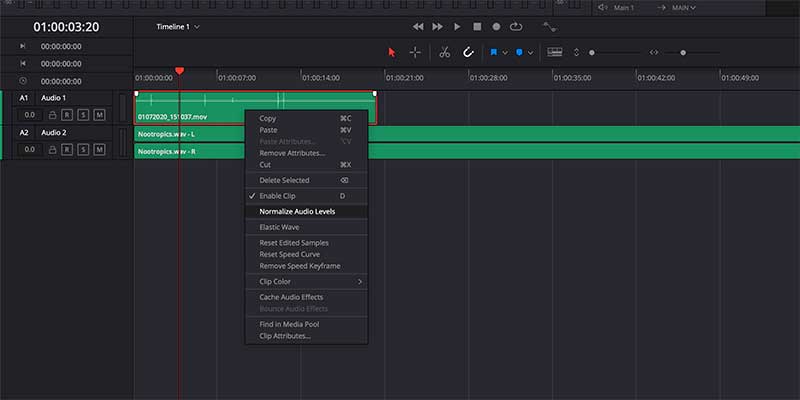Choose Remove Speed Keyframe
This screenshot has width=800, height=400.
306,266
